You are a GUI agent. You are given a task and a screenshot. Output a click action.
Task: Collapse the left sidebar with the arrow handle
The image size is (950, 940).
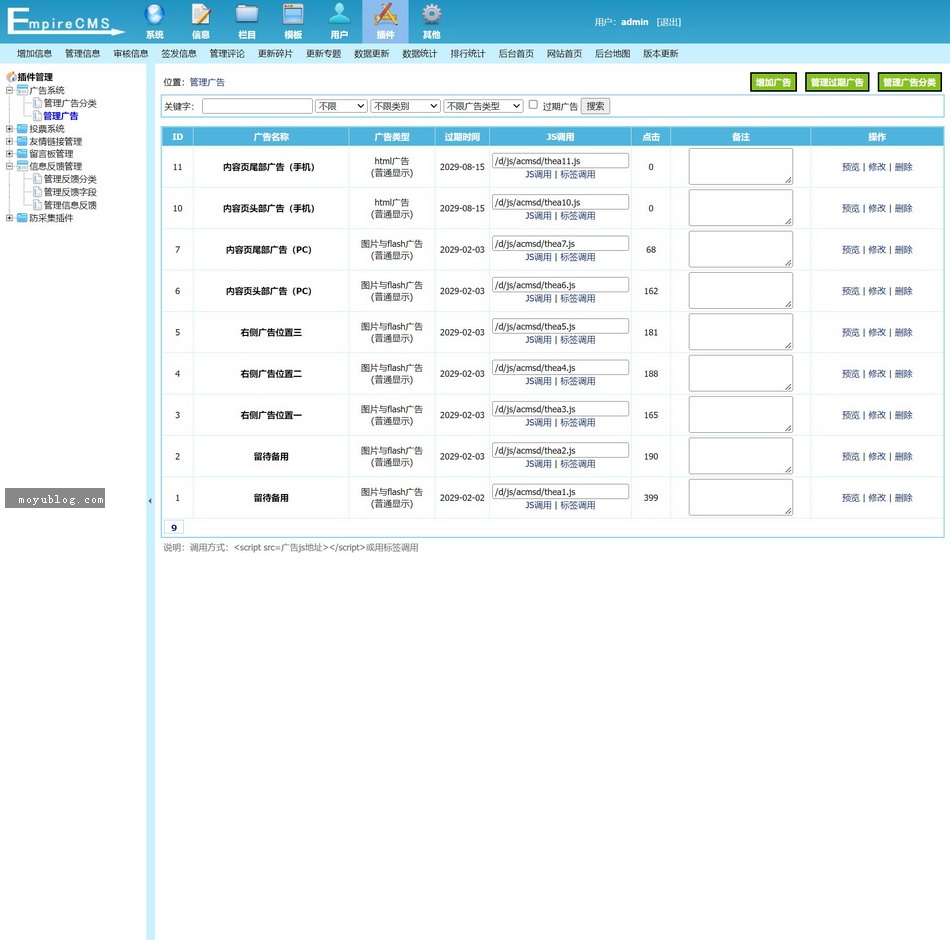[x=150, y=501]
